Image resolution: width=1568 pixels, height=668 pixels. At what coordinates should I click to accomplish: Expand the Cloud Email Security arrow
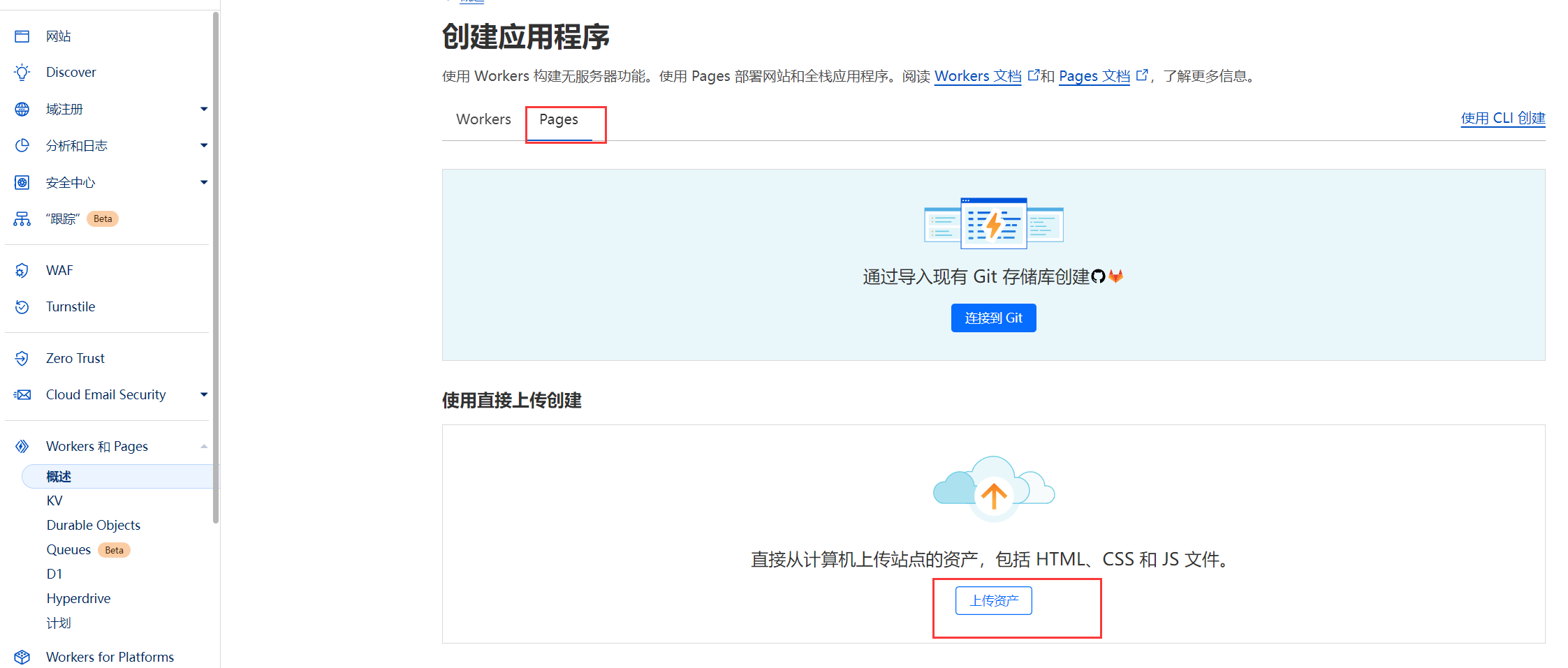(204, 394)
